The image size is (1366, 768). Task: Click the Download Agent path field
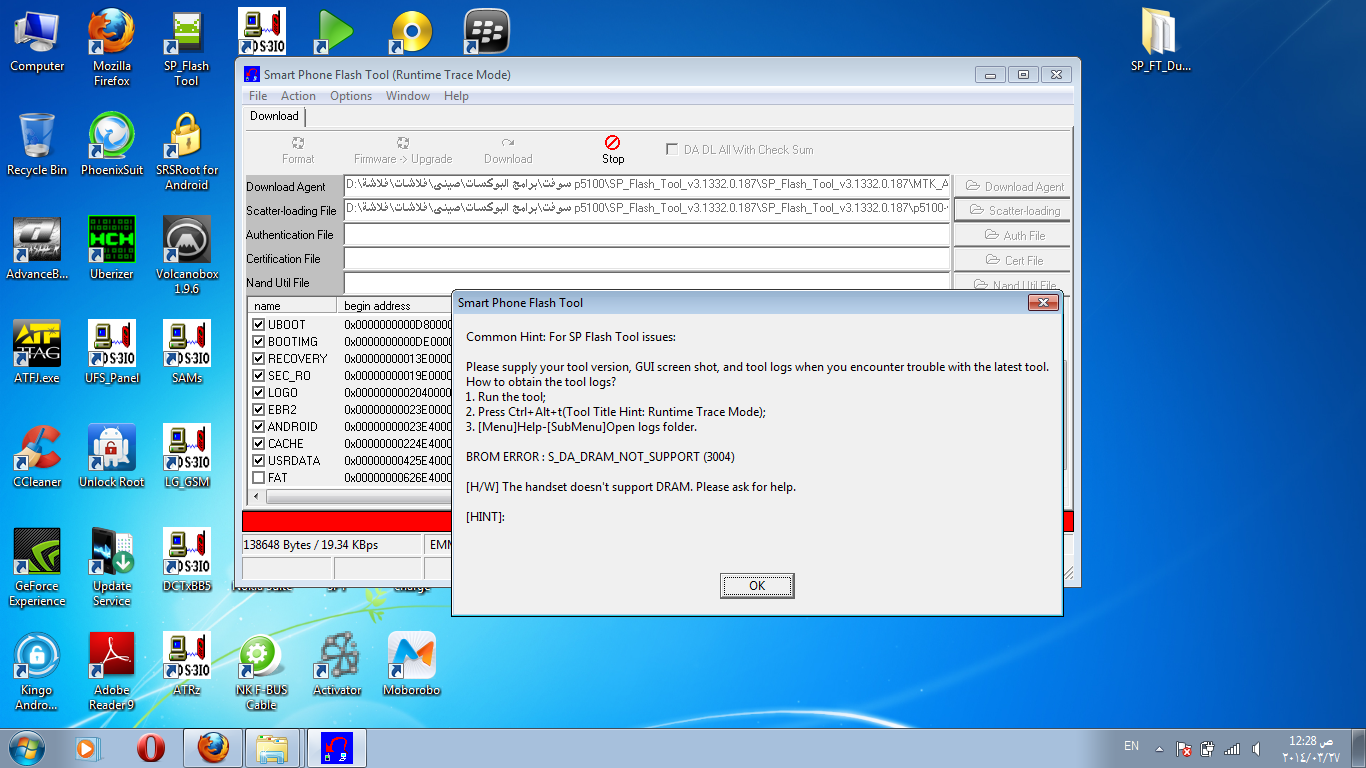coord(647,186)
